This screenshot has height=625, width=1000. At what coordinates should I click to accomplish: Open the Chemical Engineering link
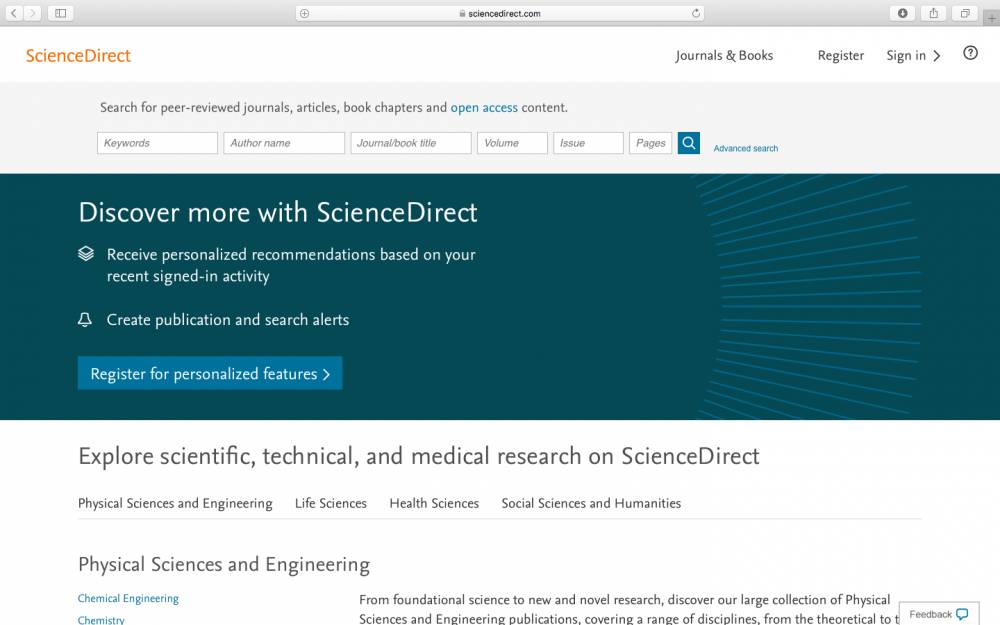coord(128,598)
